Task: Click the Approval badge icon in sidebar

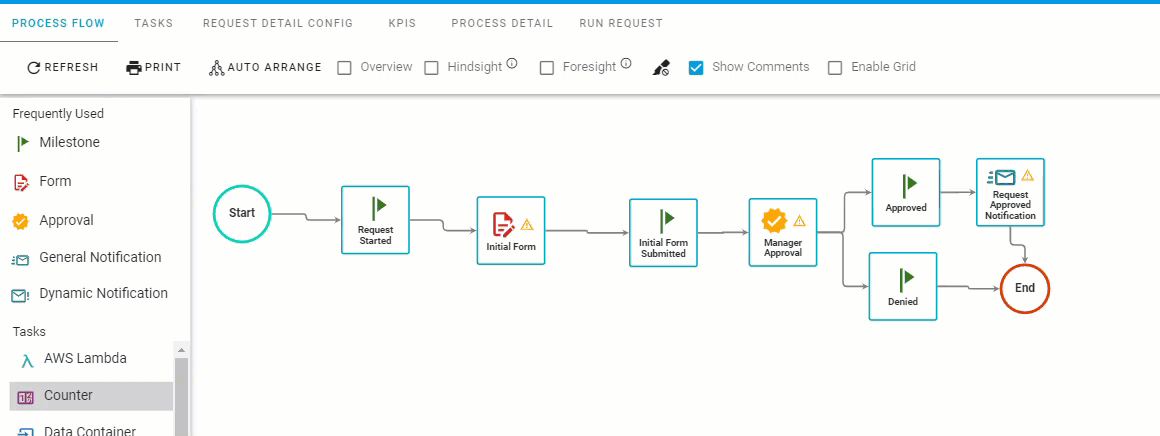Action: [x=21, y=221]
